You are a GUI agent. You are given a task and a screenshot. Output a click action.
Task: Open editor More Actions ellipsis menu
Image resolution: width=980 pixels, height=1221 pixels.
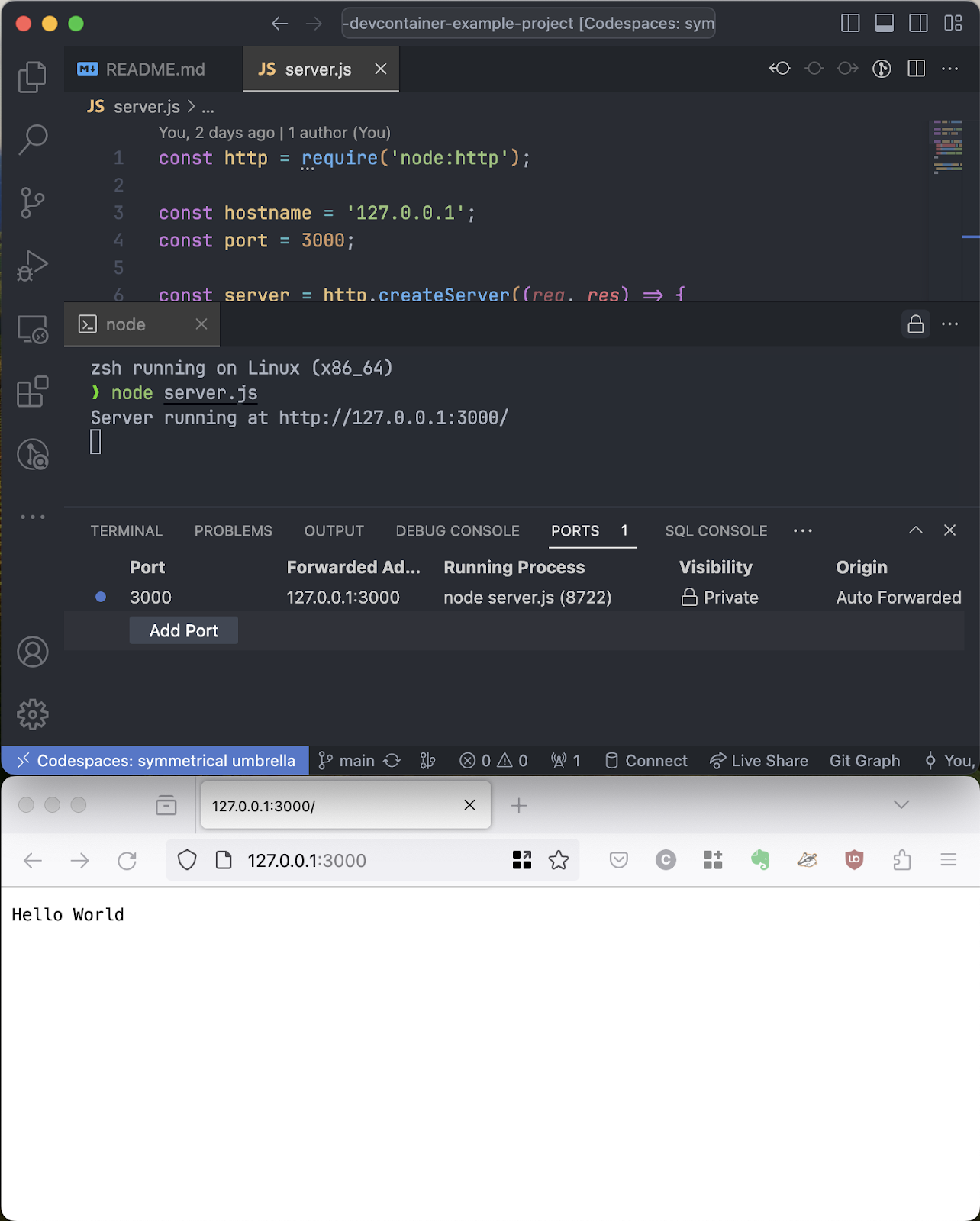tap(950, 69)
